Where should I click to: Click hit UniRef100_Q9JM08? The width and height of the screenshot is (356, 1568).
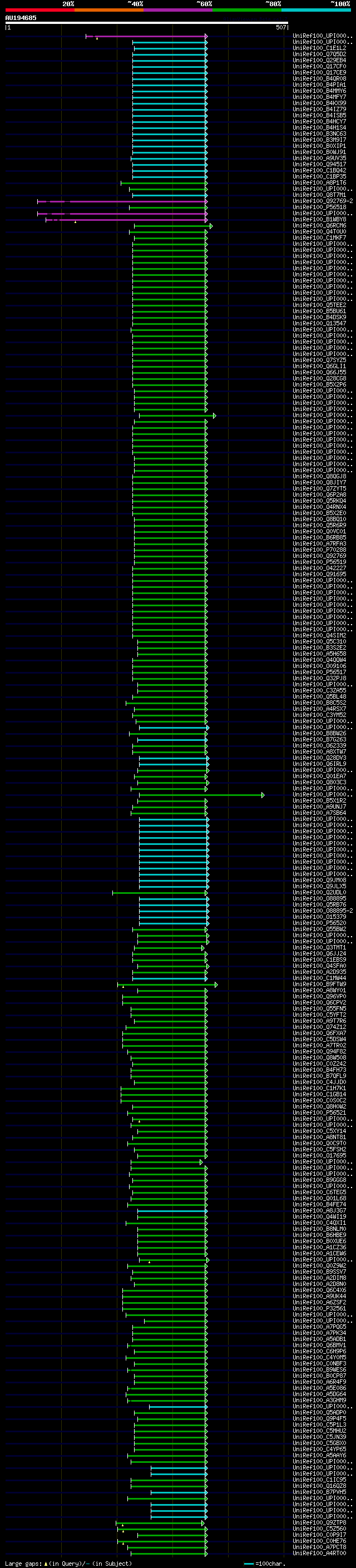319,880
